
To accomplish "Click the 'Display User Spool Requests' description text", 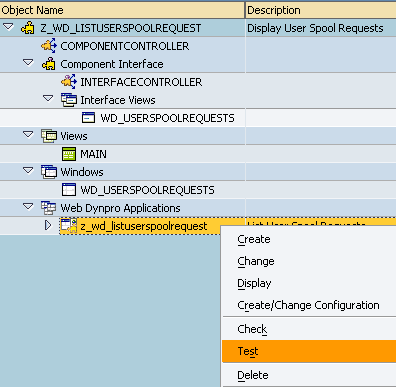I will point(315,28).
